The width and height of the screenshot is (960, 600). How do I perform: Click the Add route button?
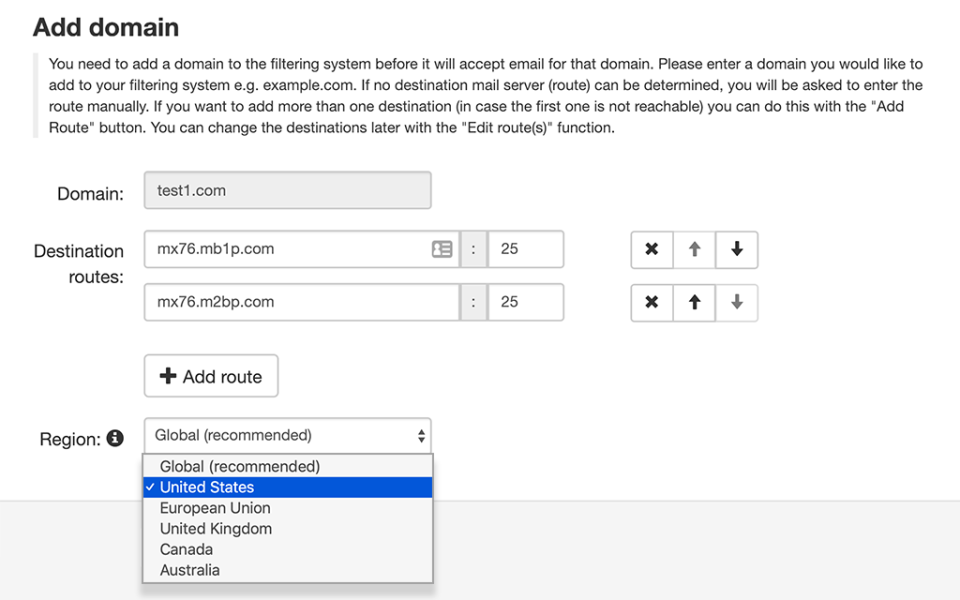tap(211, 376)
